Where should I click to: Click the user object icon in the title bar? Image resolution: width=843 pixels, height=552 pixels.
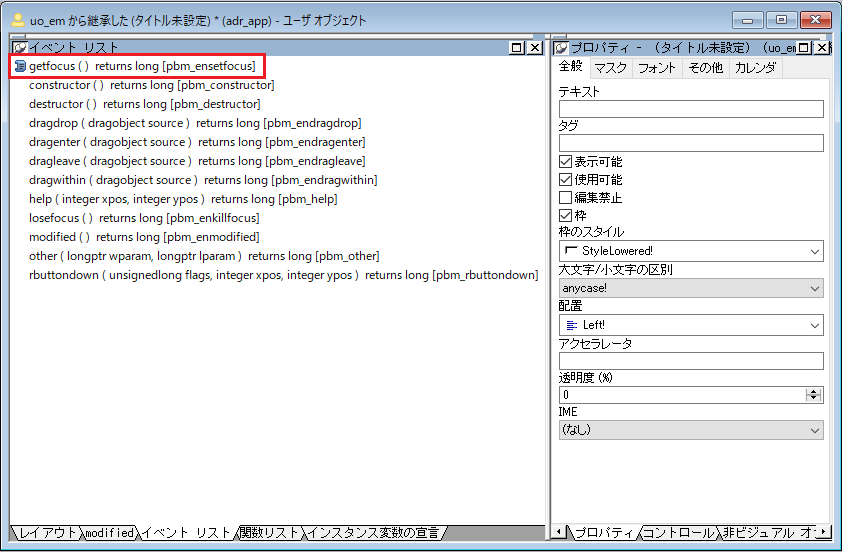coord(17,20)
